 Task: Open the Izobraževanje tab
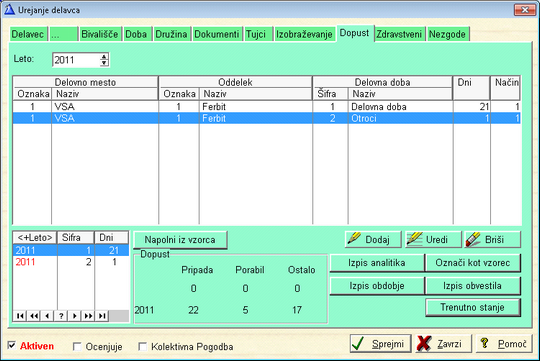[304, 34]
